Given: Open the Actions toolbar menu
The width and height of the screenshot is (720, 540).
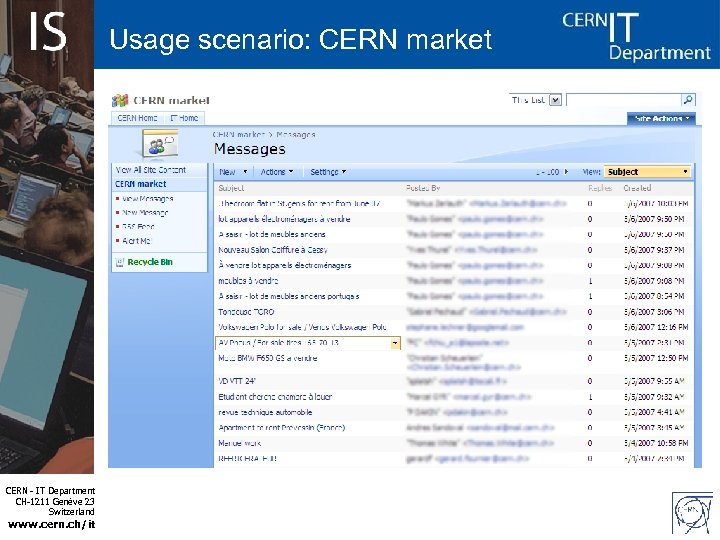Looking at the screenshot, I should [x=276, y=172].
